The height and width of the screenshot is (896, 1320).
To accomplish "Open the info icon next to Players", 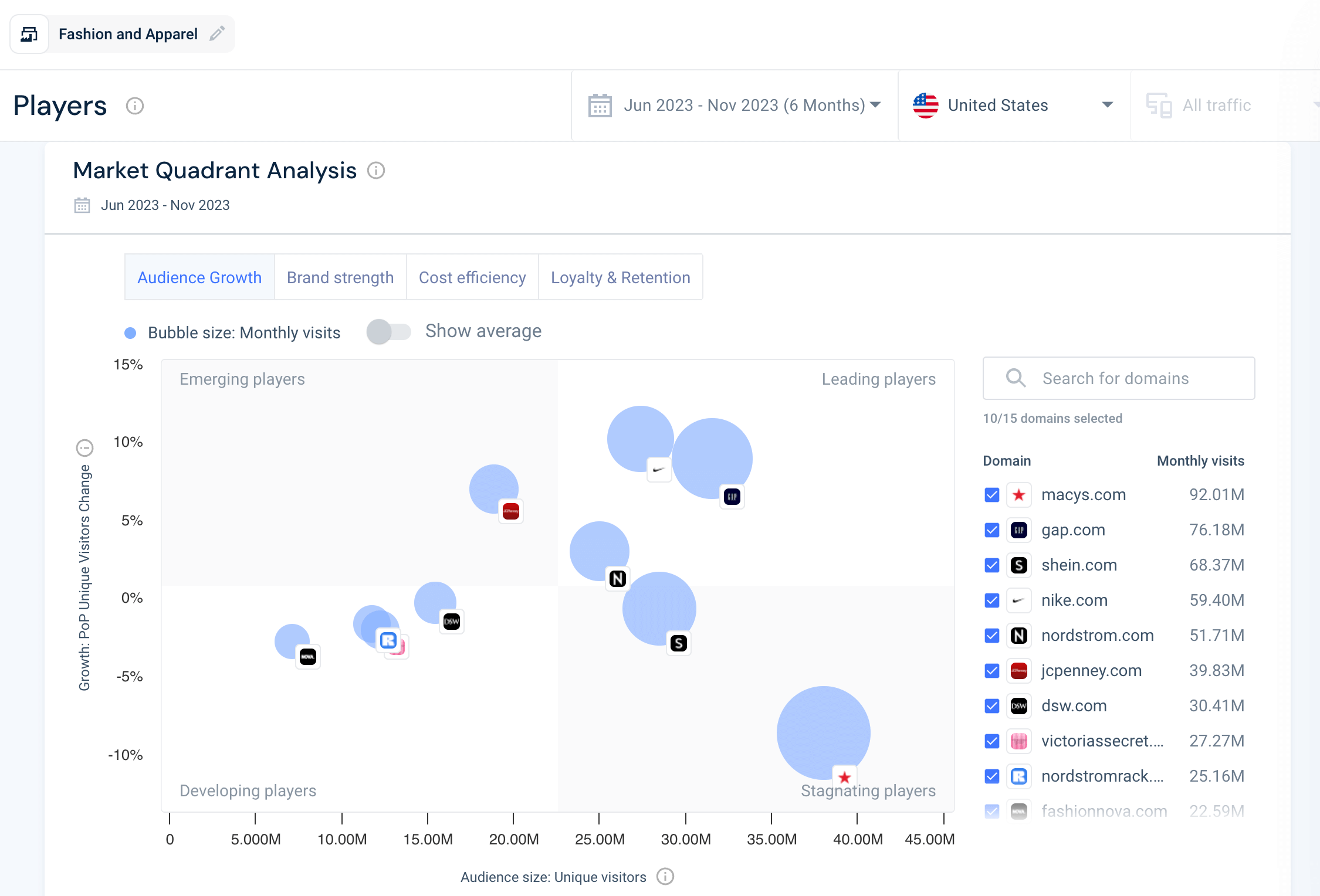I will pos(135,106).
